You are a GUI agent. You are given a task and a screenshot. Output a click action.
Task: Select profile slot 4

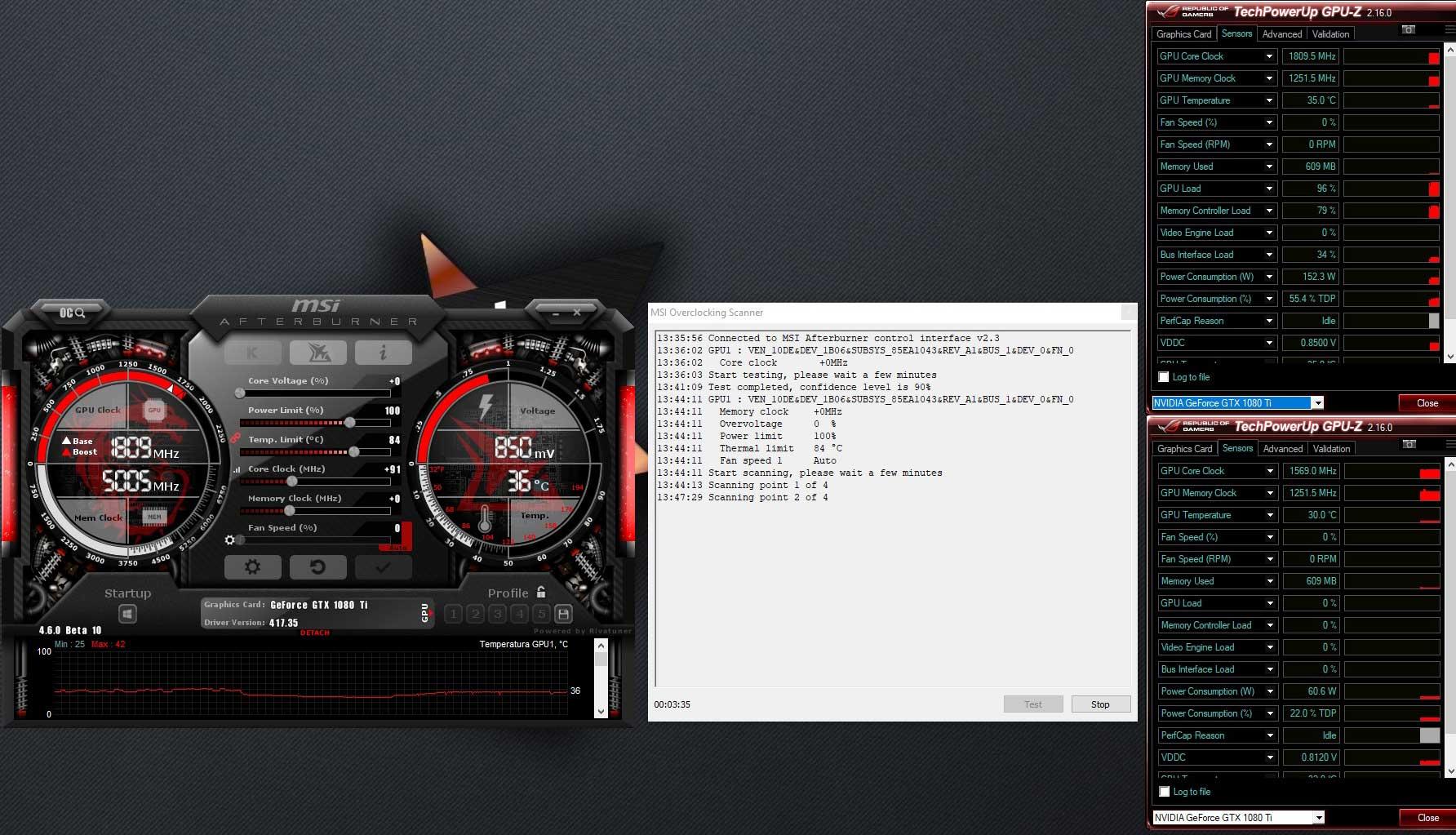[x=520, y=614]
